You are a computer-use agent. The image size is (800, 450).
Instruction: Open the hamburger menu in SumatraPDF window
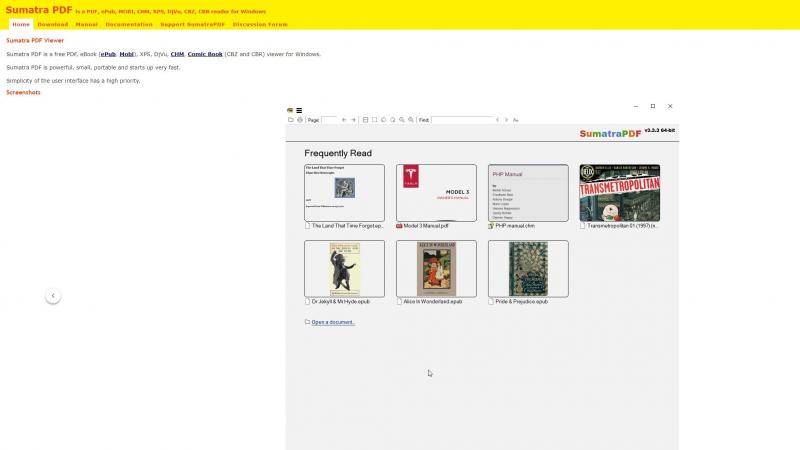[299, 110]
